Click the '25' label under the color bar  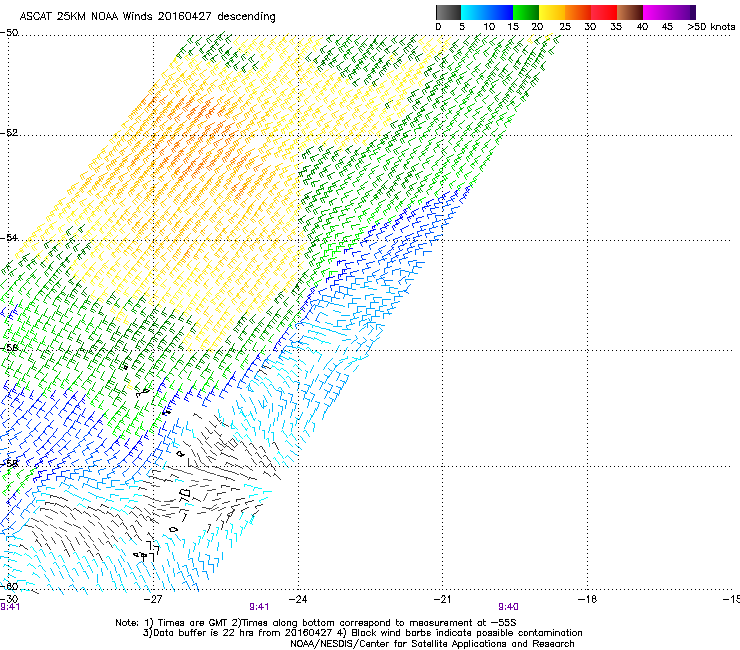565,26
